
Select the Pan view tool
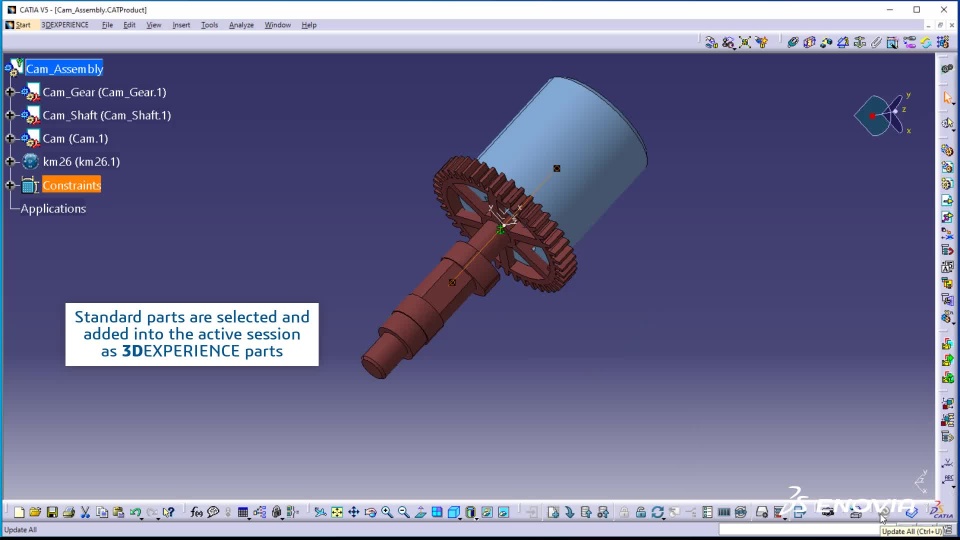pos(354,512)
